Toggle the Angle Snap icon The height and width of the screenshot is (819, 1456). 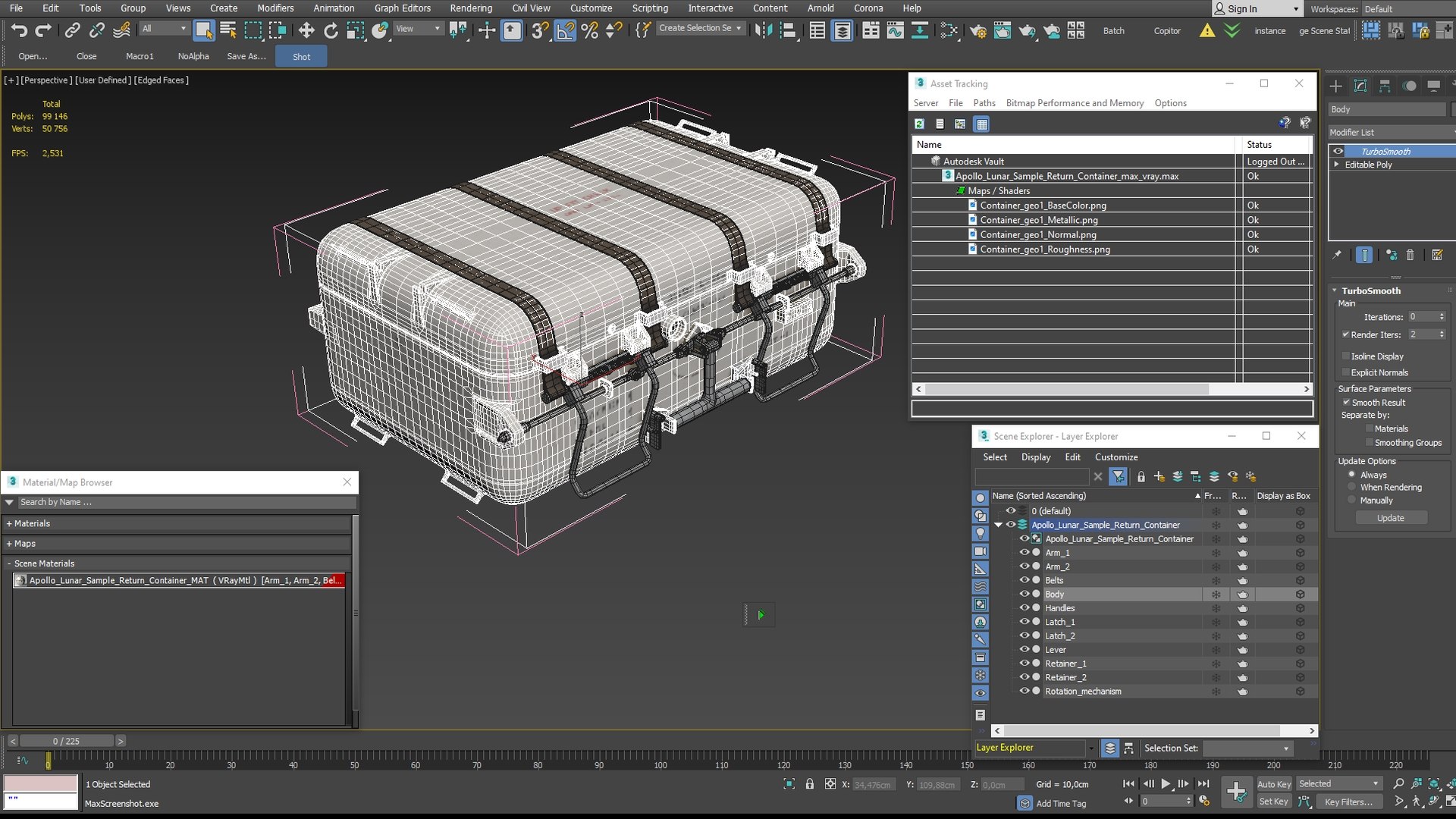click(565, 30)
